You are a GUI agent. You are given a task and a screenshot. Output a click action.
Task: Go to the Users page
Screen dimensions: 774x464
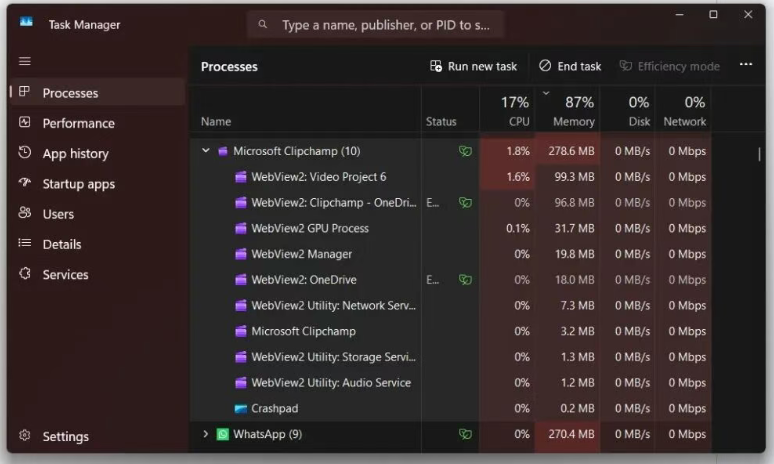[x=98, y=213]
